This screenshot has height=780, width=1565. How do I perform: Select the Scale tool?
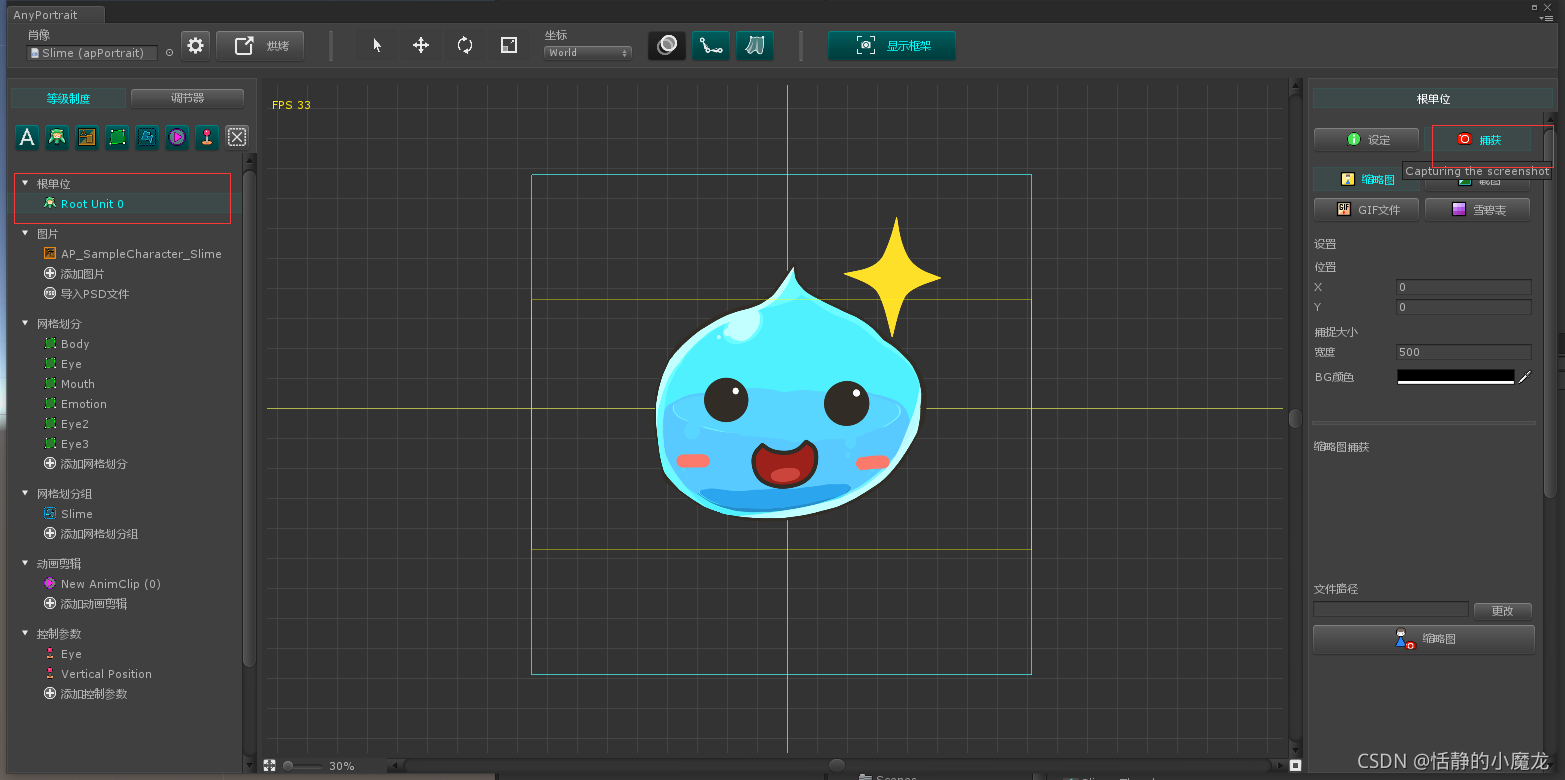pos(509,45)
